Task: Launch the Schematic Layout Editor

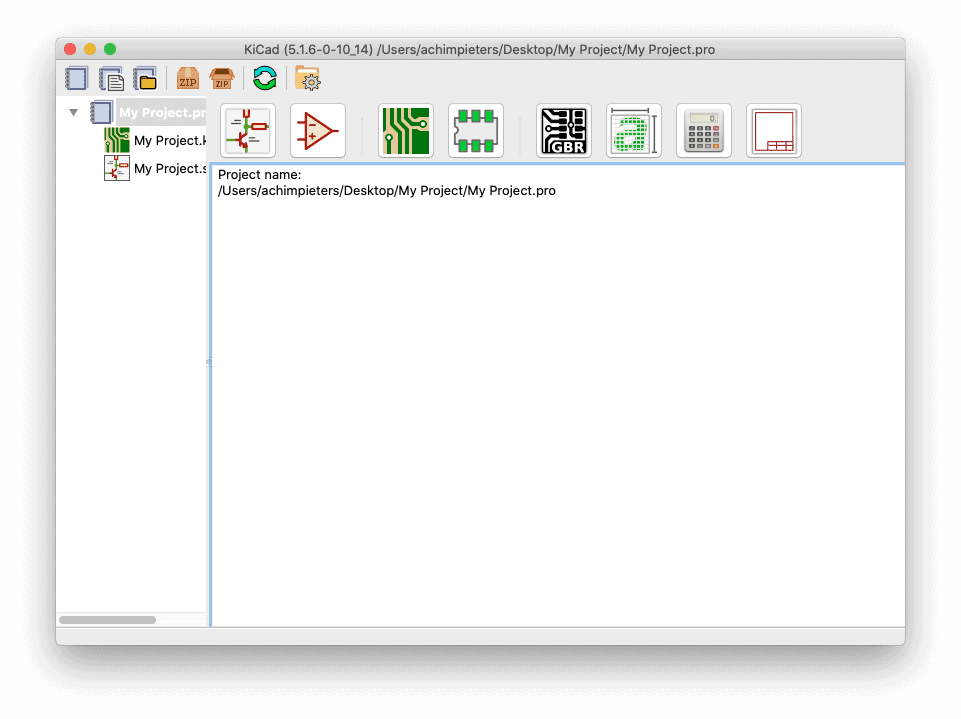Action: point(248,131)
